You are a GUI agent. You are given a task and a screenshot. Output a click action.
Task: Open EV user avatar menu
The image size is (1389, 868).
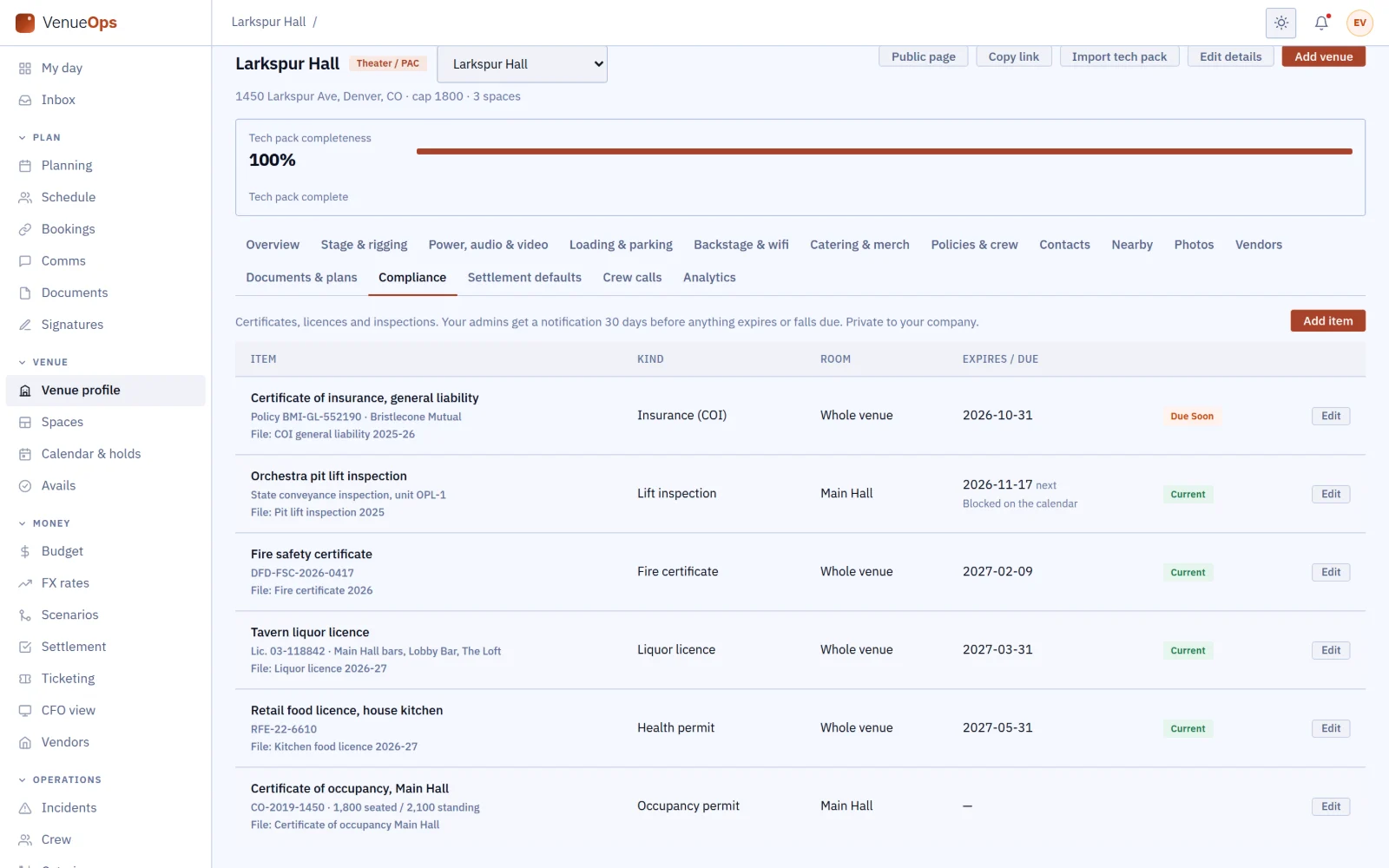(1359, 23)
